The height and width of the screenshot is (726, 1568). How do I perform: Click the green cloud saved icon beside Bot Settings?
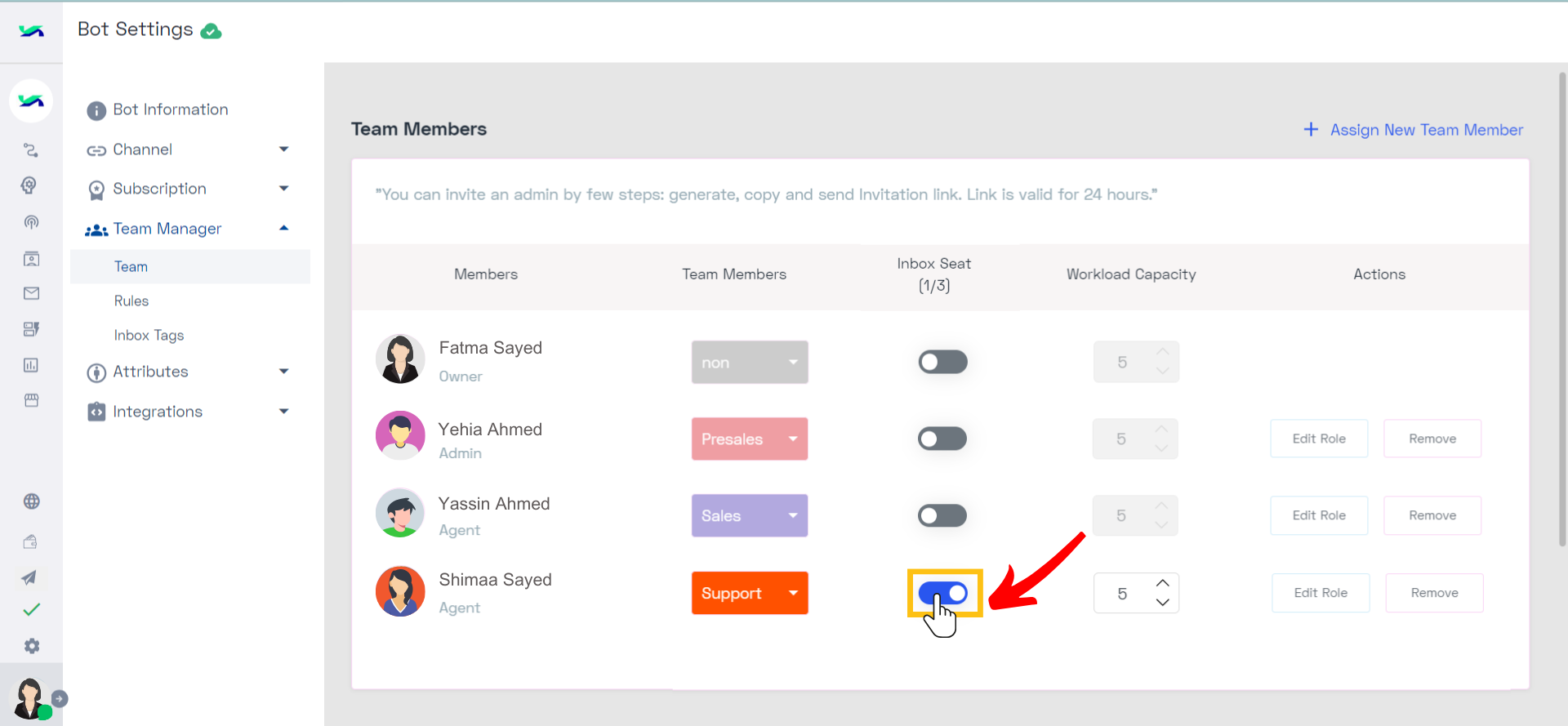pos(211,31)
